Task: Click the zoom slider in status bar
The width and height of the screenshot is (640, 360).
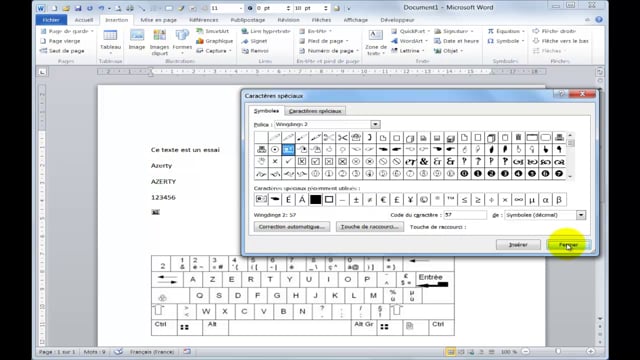Action: pos(558,351)
